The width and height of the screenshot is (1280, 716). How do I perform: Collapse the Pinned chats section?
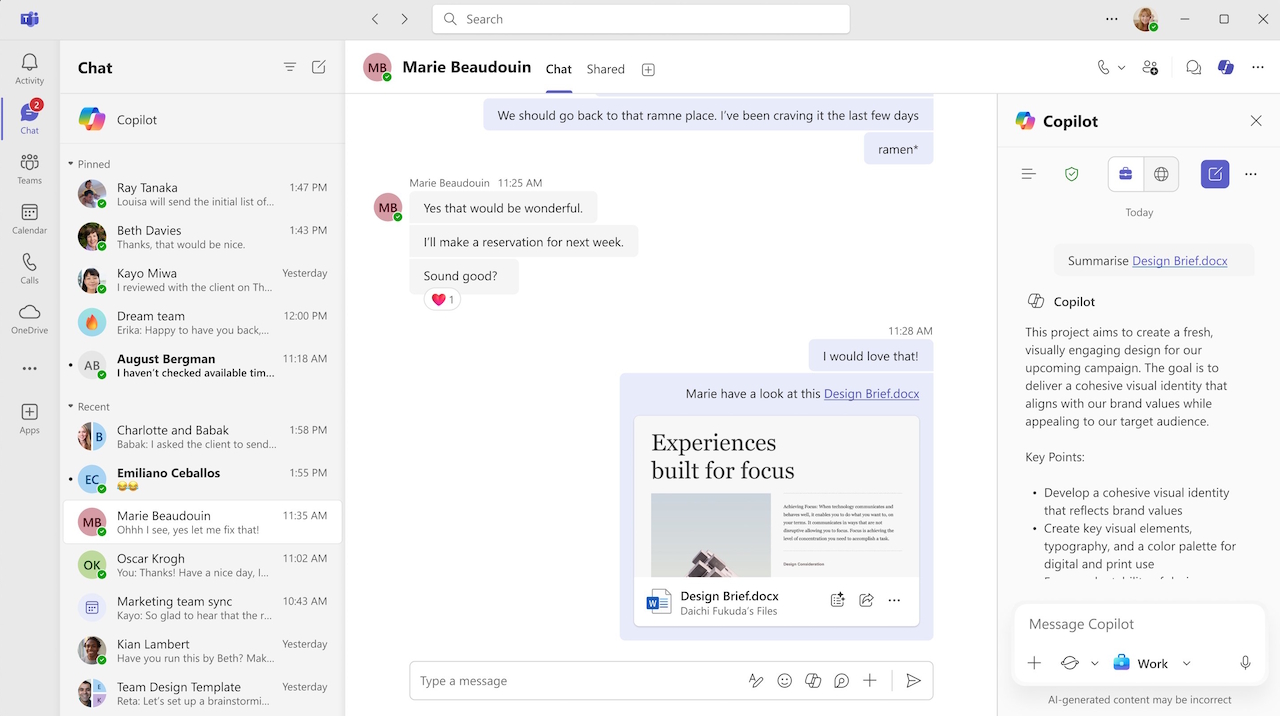(x=71, y=164)
